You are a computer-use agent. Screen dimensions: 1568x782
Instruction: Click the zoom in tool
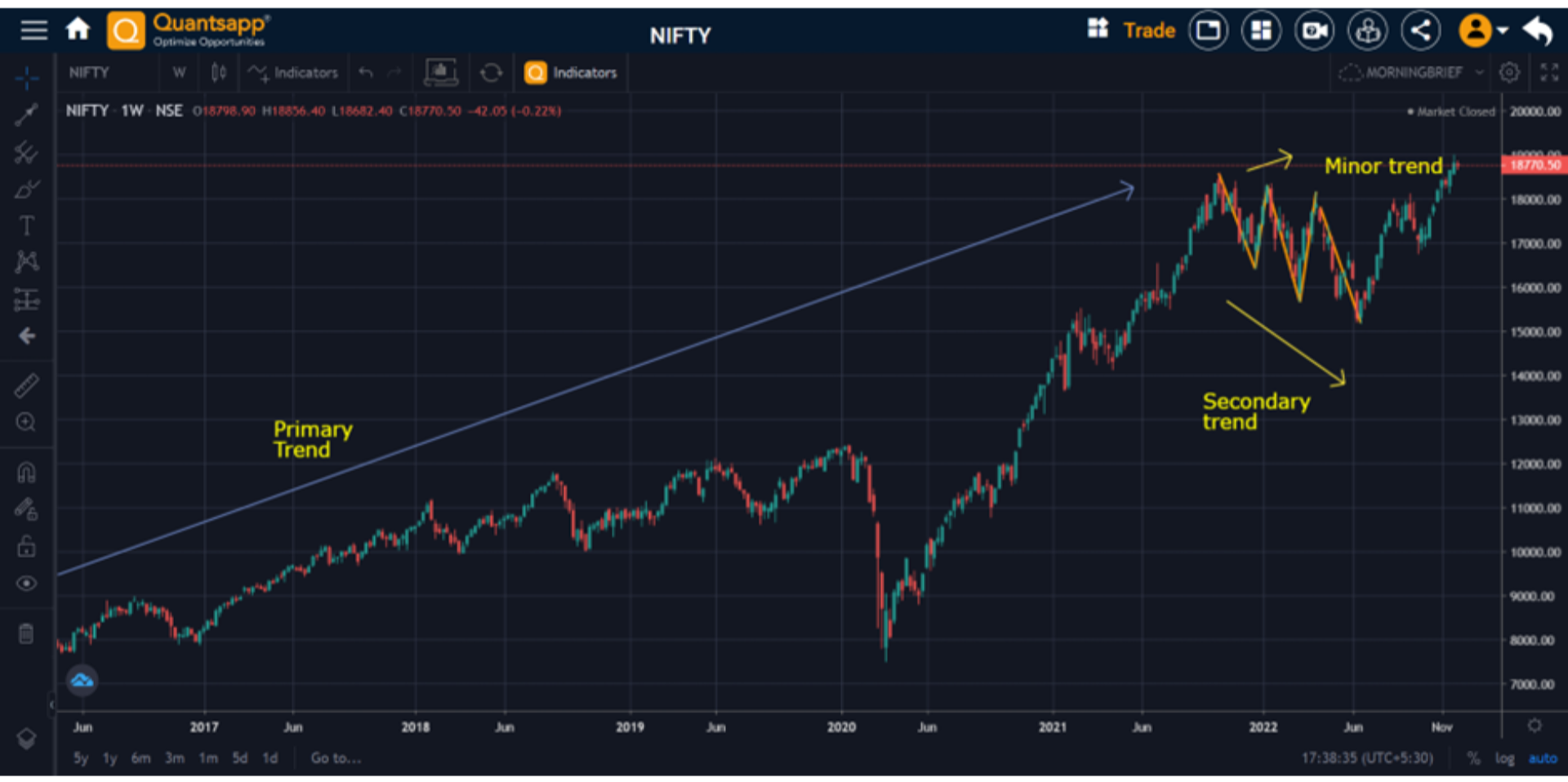tap(26, 422)
